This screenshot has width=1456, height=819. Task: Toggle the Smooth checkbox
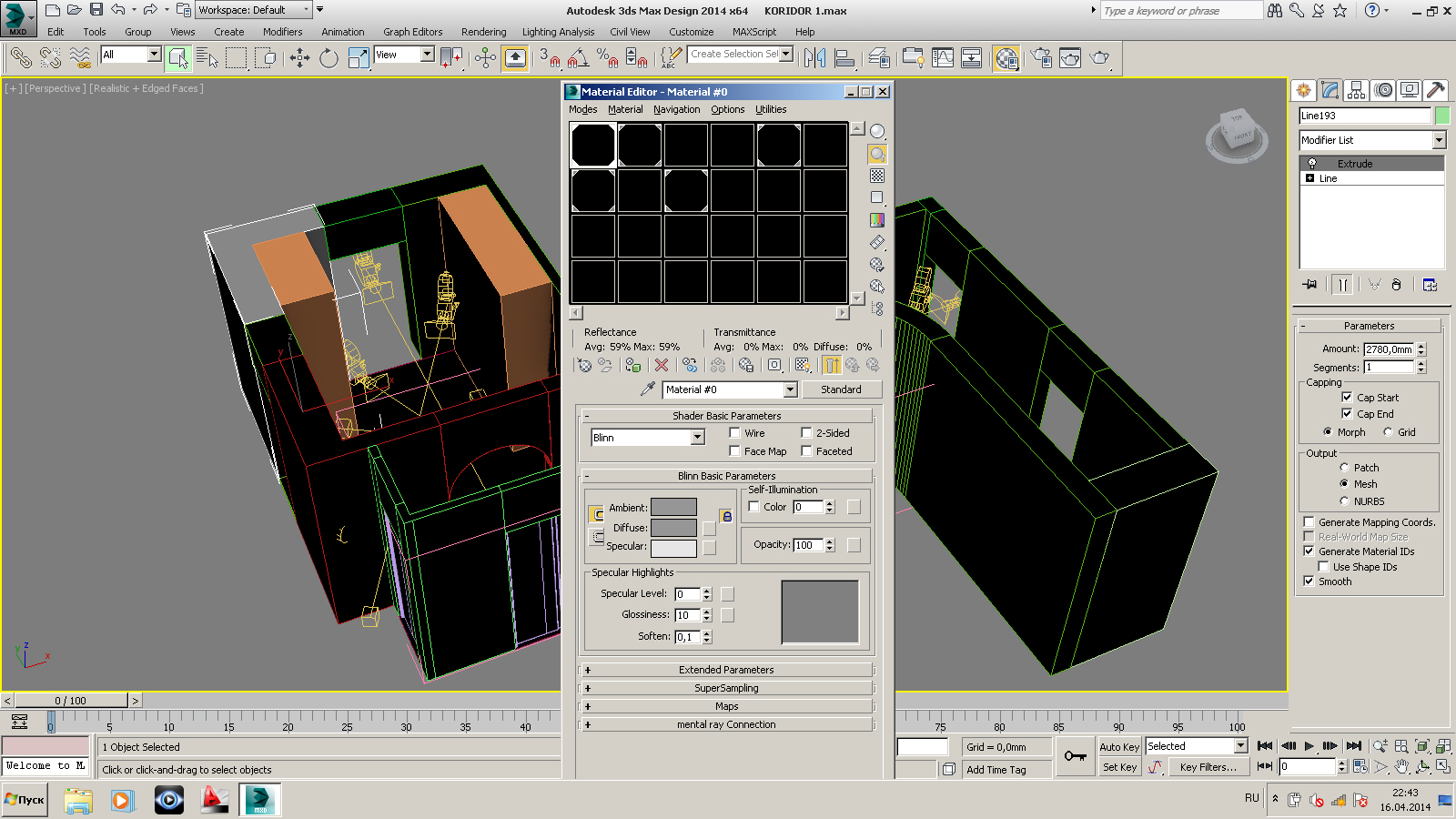point(1309,581)
